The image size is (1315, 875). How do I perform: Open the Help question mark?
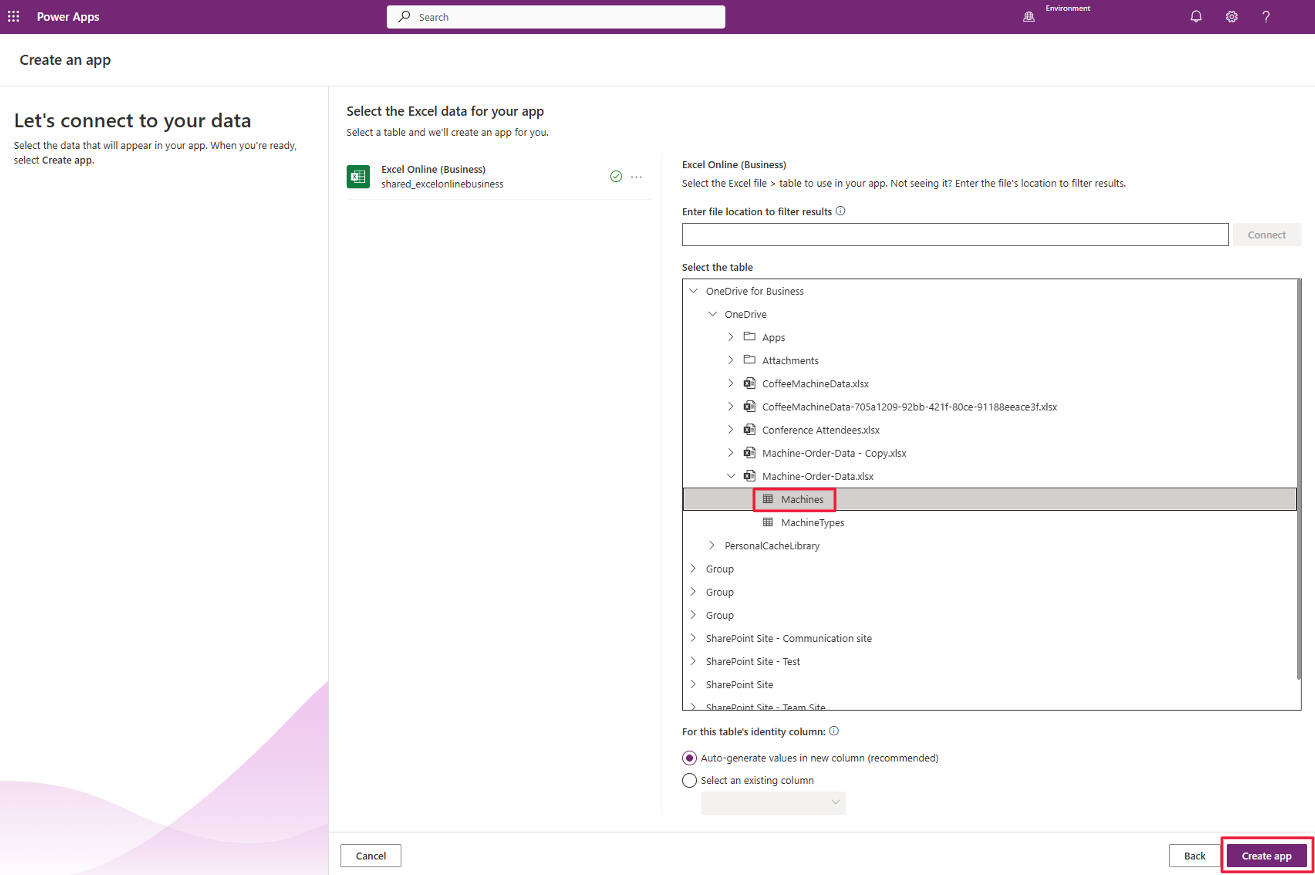(1266, 17)
